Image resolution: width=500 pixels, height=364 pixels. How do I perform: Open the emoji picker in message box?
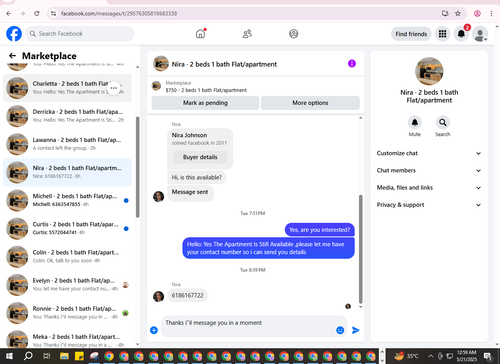tap(340, 330)
